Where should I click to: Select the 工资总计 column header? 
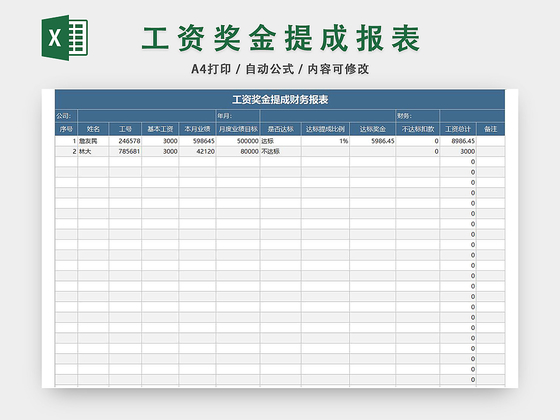click(458, 129)
